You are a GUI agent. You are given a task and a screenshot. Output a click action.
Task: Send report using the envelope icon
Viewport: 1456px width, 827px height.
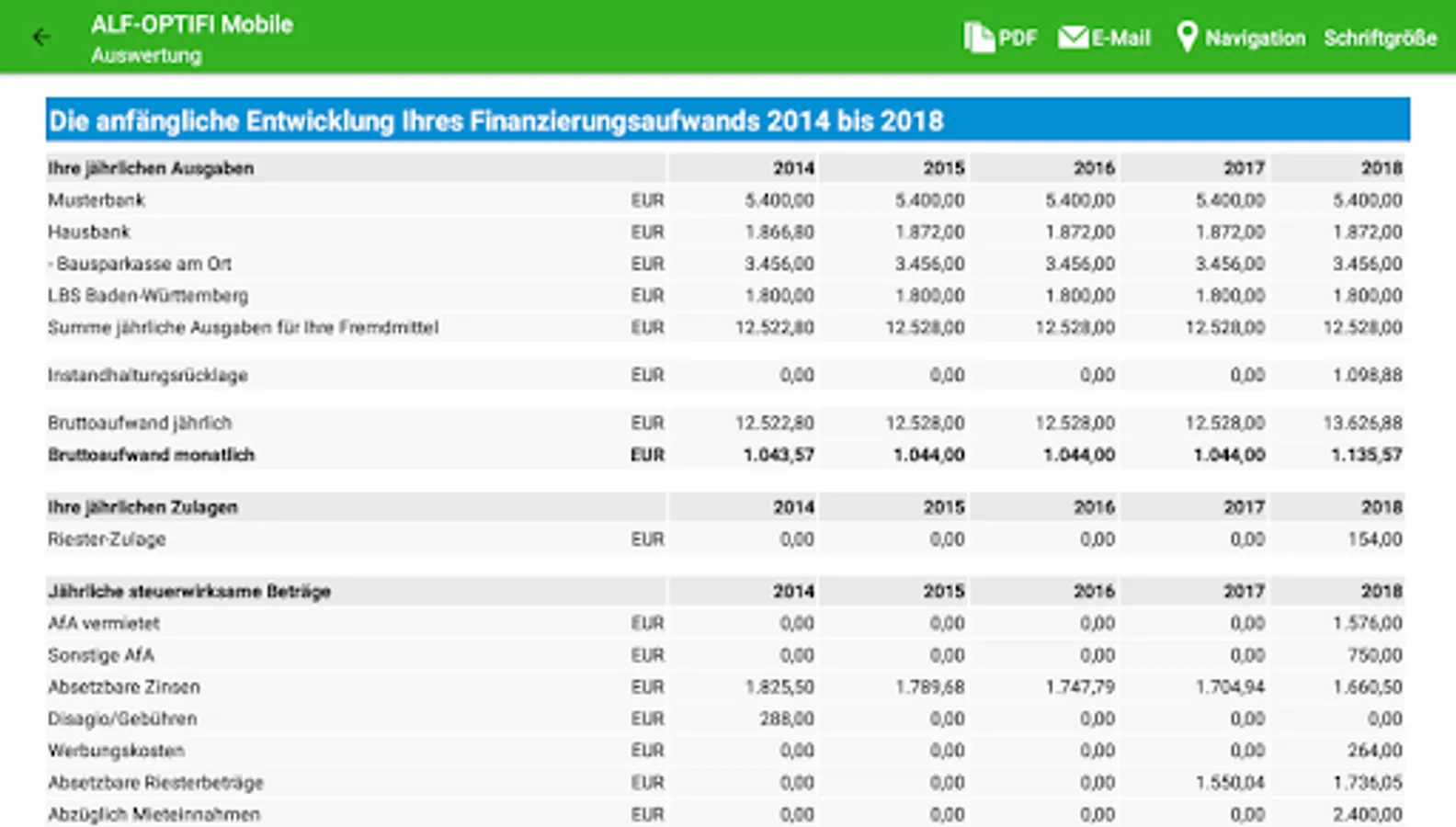pyautogui.click(x=1073, y=38)
